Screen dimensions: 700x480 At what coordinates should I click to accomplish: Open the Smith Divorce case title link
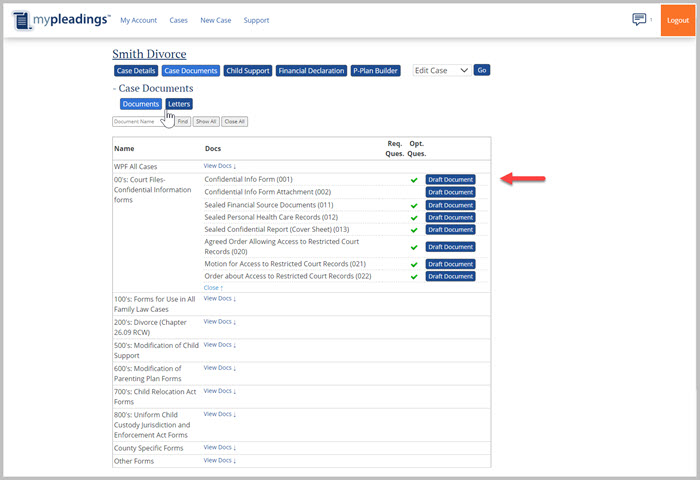[x=149, y=54]
